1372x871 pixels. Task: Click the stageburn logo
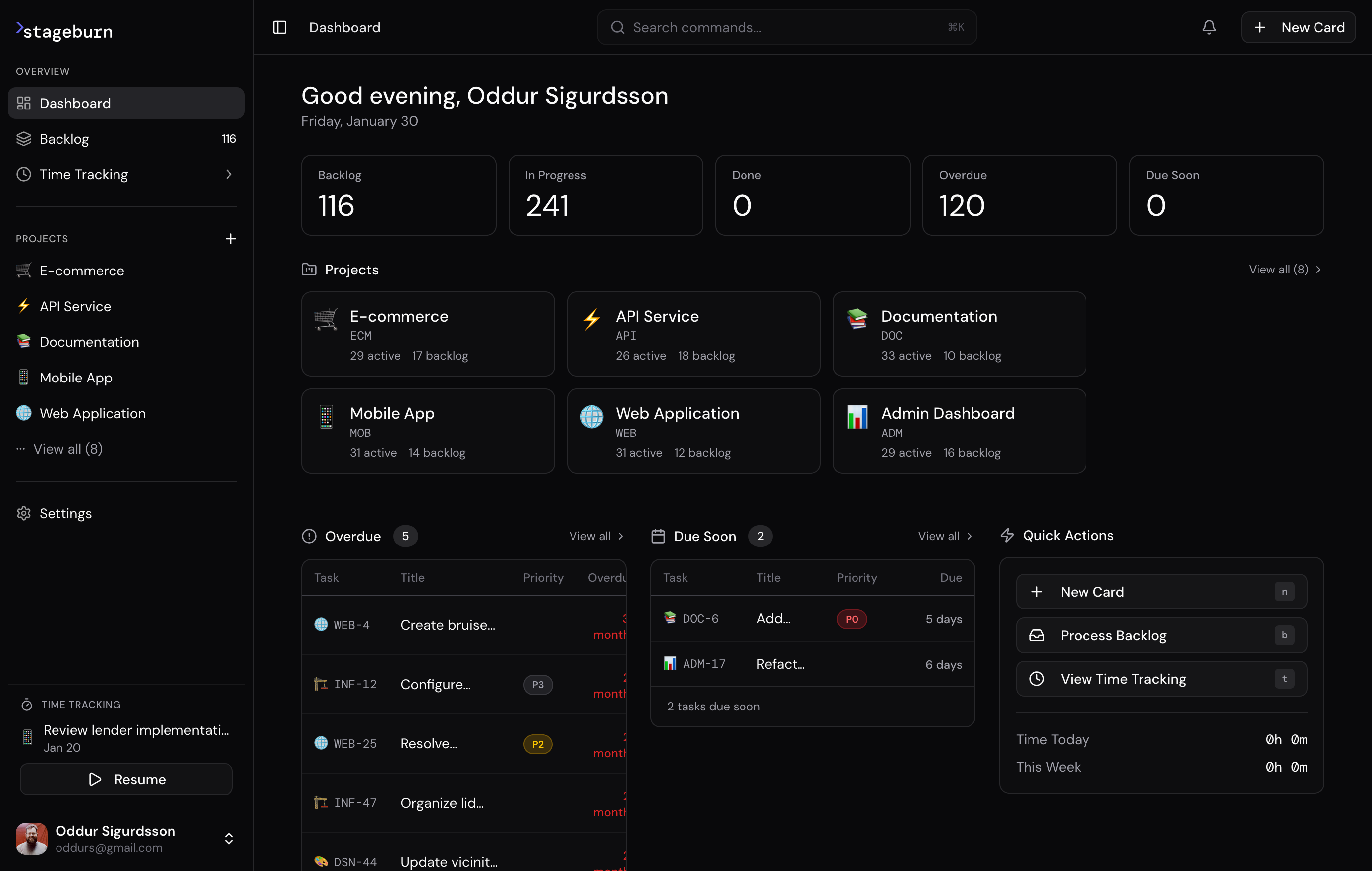(x=63, y=31)
